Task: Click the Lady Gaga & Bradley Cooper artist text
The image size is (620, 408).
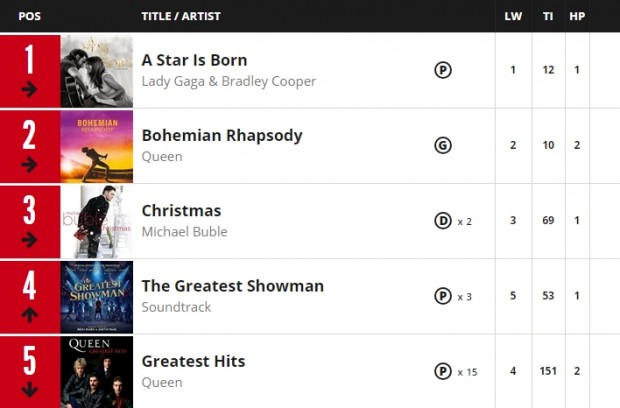Action: pos(228,81)
